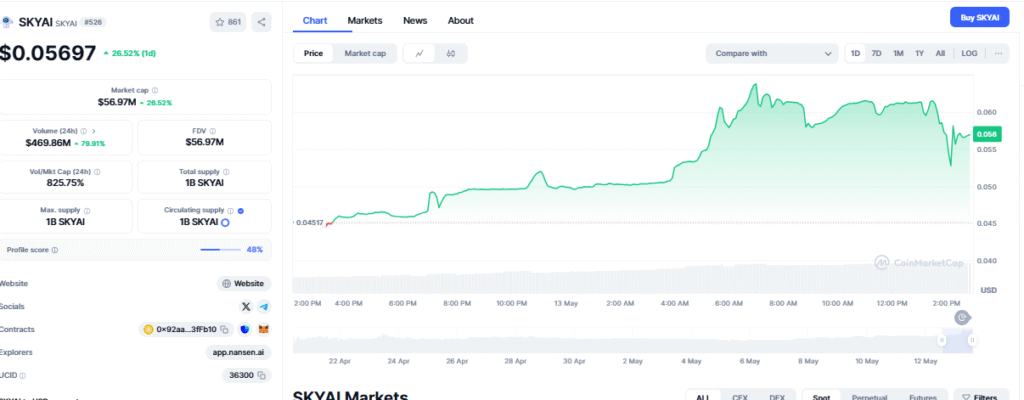
Task: Click the Total supply info icon
Action: click(x=226, y=172)
